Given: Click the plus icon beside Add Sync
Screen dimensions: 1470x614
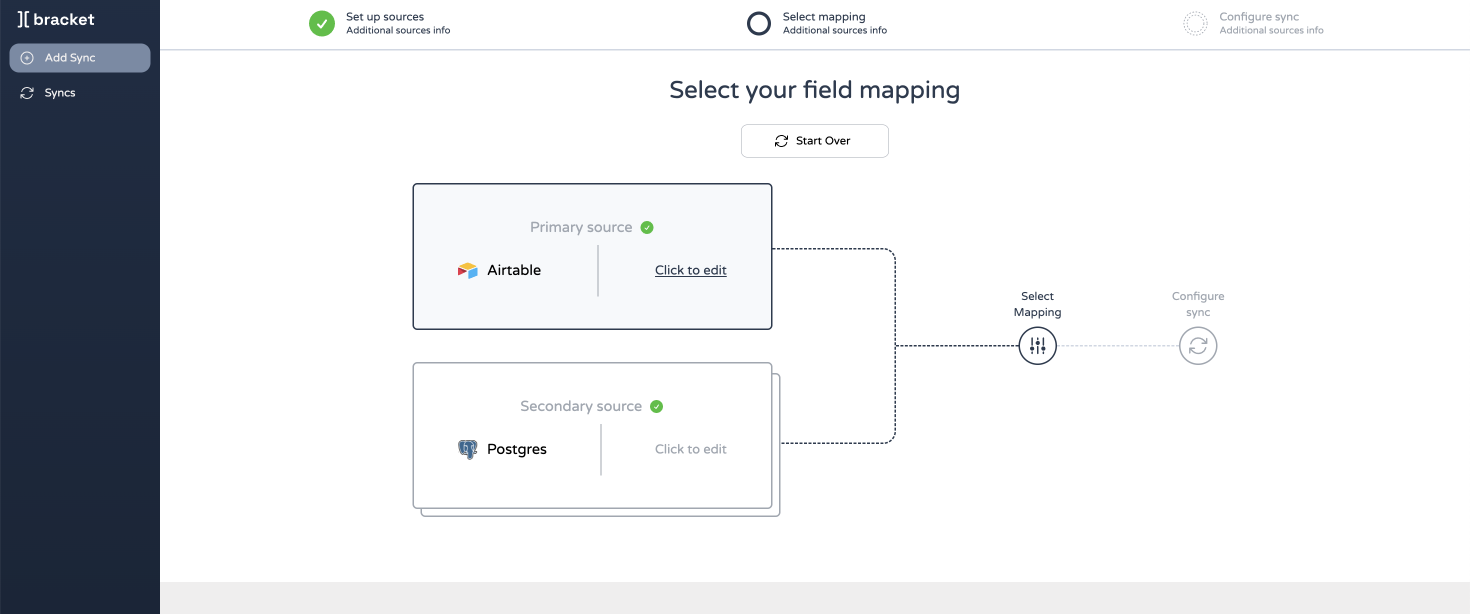Looking at the screenshot, I should (27, 58).
